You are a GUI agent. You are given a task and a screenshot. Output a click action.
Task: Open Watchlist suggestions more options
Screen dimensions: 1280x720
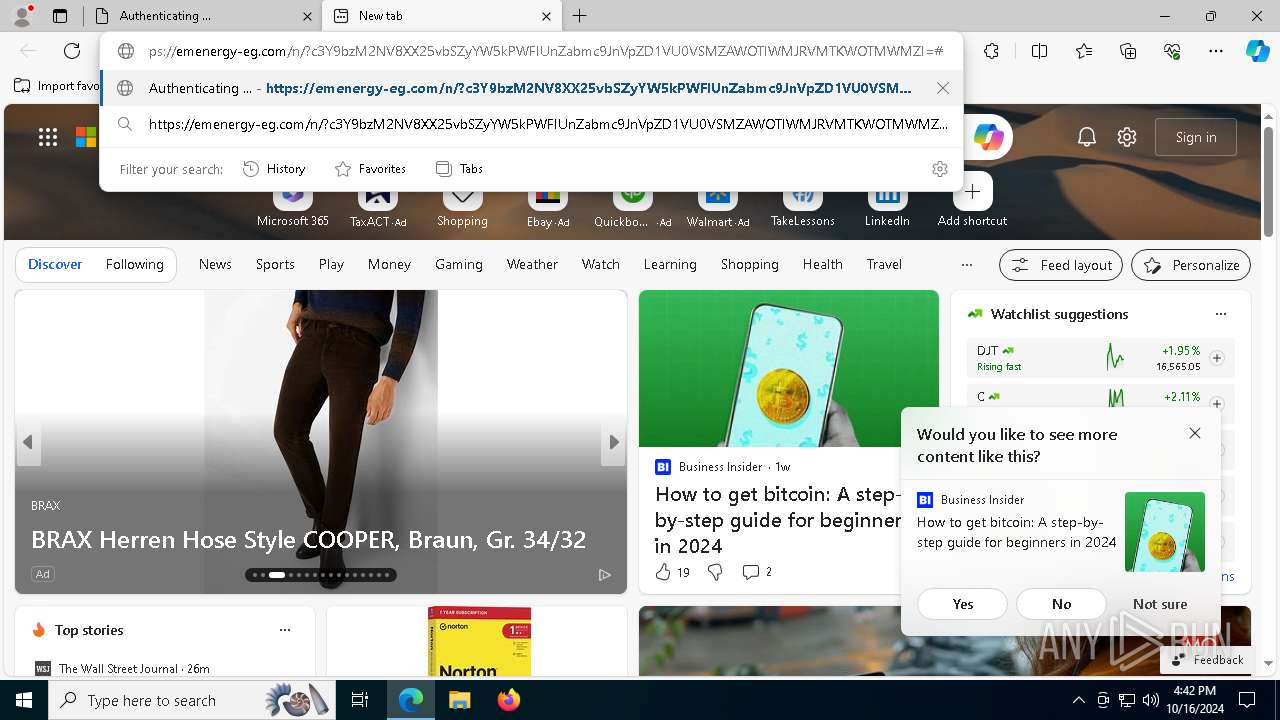pyautogui.click(x=1221, y=314)
